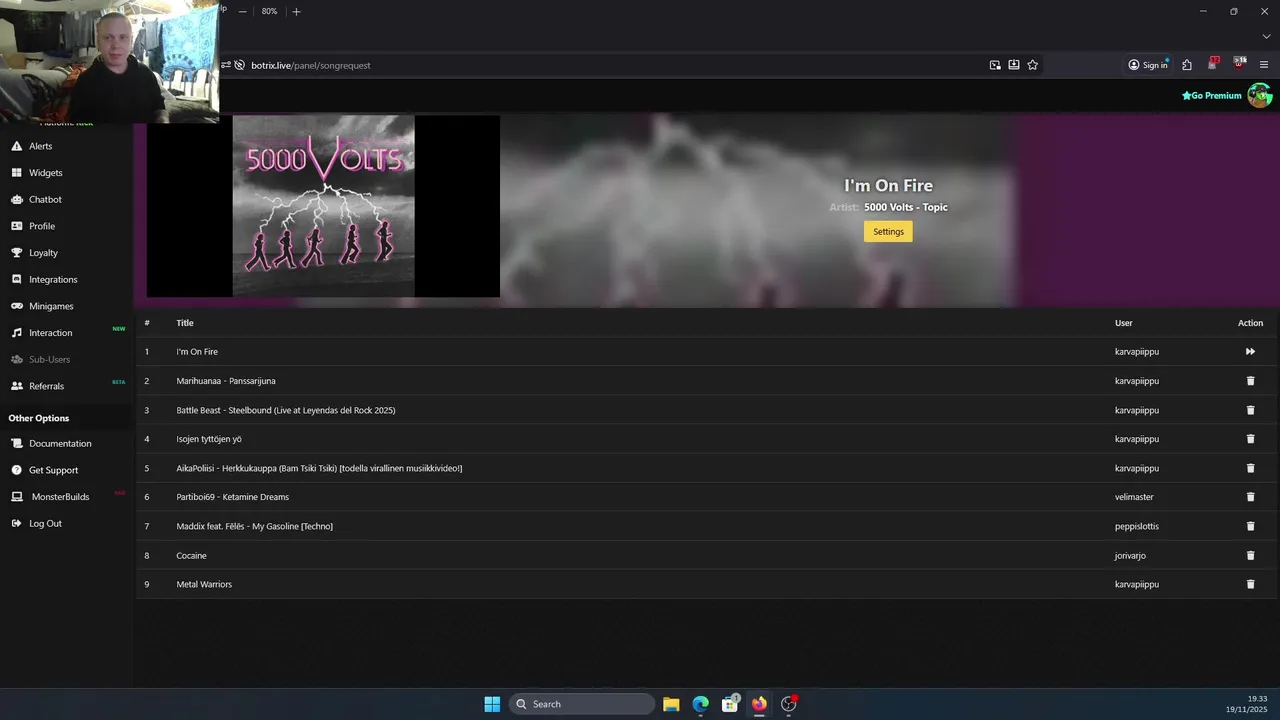Click the velimaster user name
This screenshot has height=720, width=1280.
click(x=1134, y=497)
